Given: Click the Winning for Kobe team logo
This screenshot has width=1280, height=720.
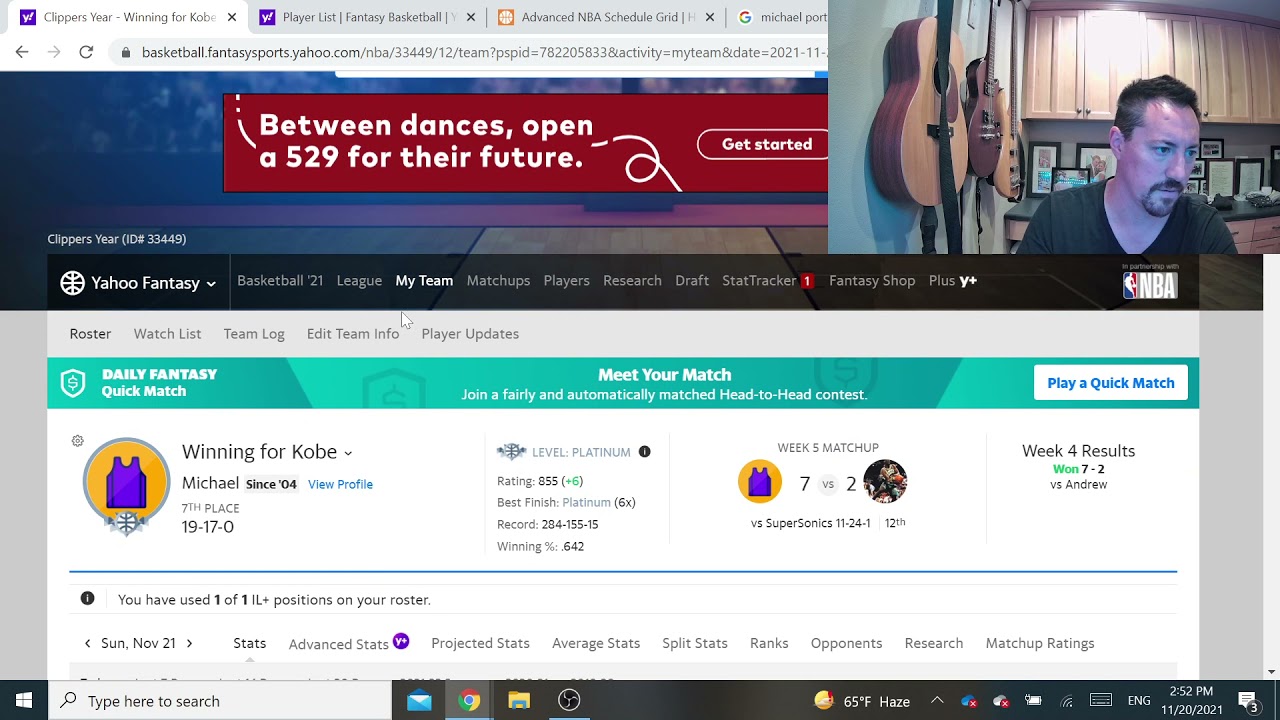Looking at the screenshot, I should click(126, 486).
